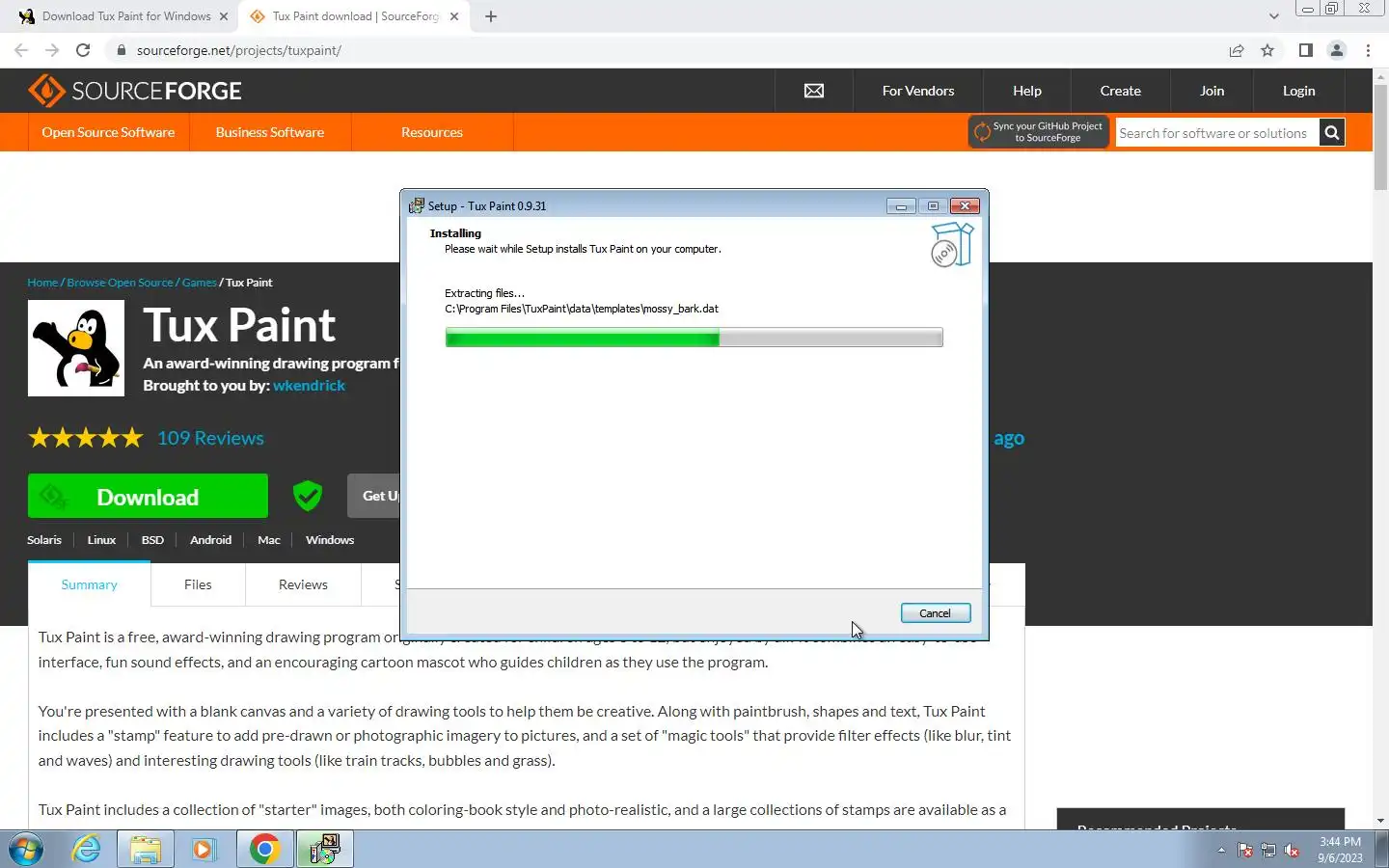
Task: Focus the Search for software input field
Action: (x=1217, y=133)
